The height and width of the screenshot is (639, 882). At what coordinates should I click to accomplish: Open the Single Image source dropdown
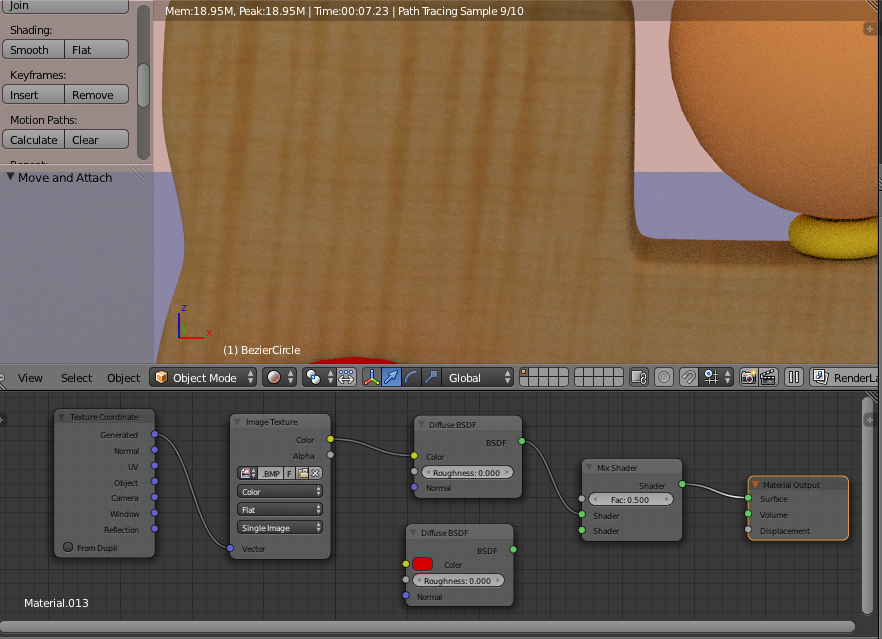point(280,528)
